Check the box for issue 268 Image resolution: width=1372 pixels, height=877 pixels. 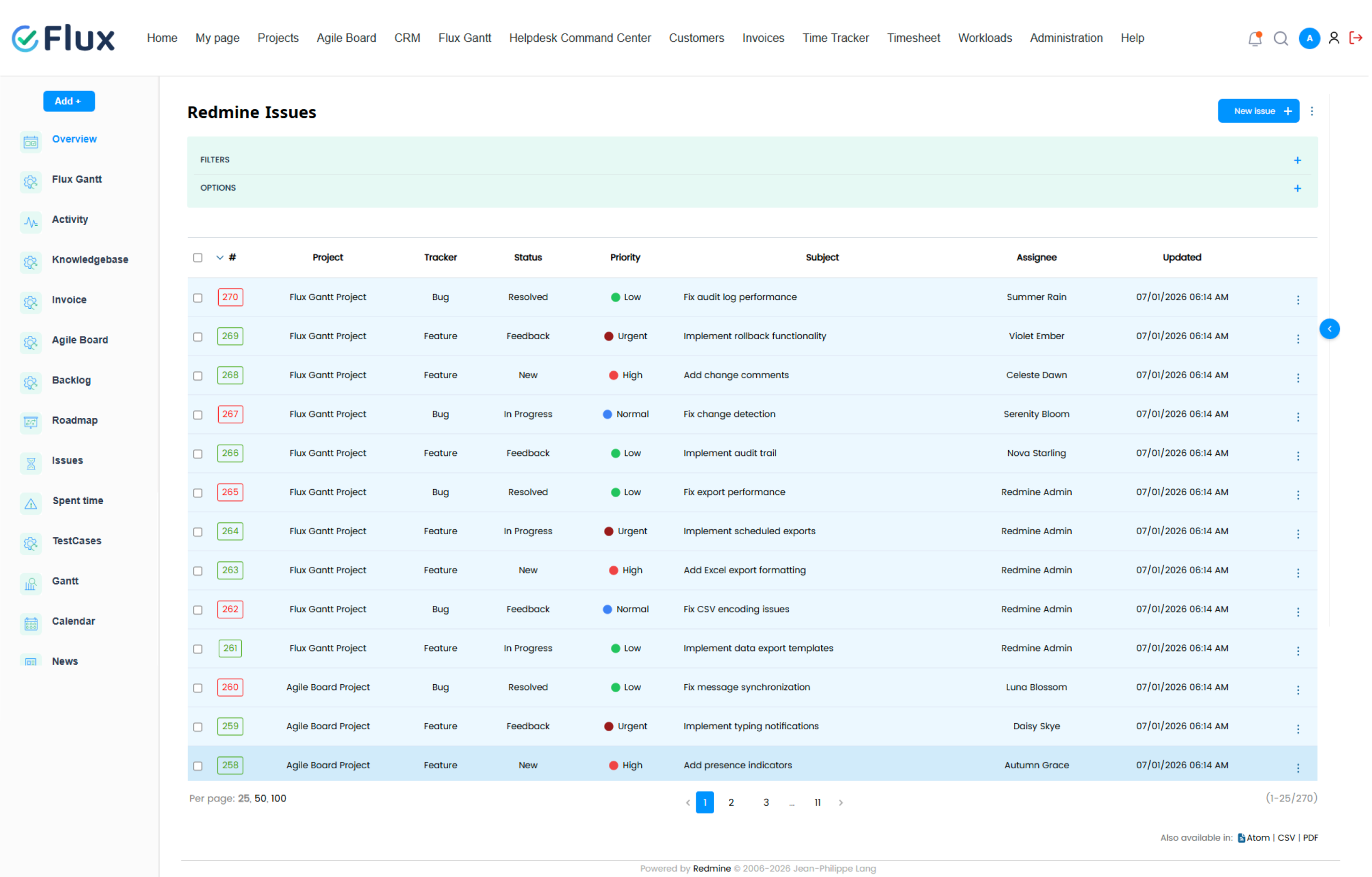(198, 376)
